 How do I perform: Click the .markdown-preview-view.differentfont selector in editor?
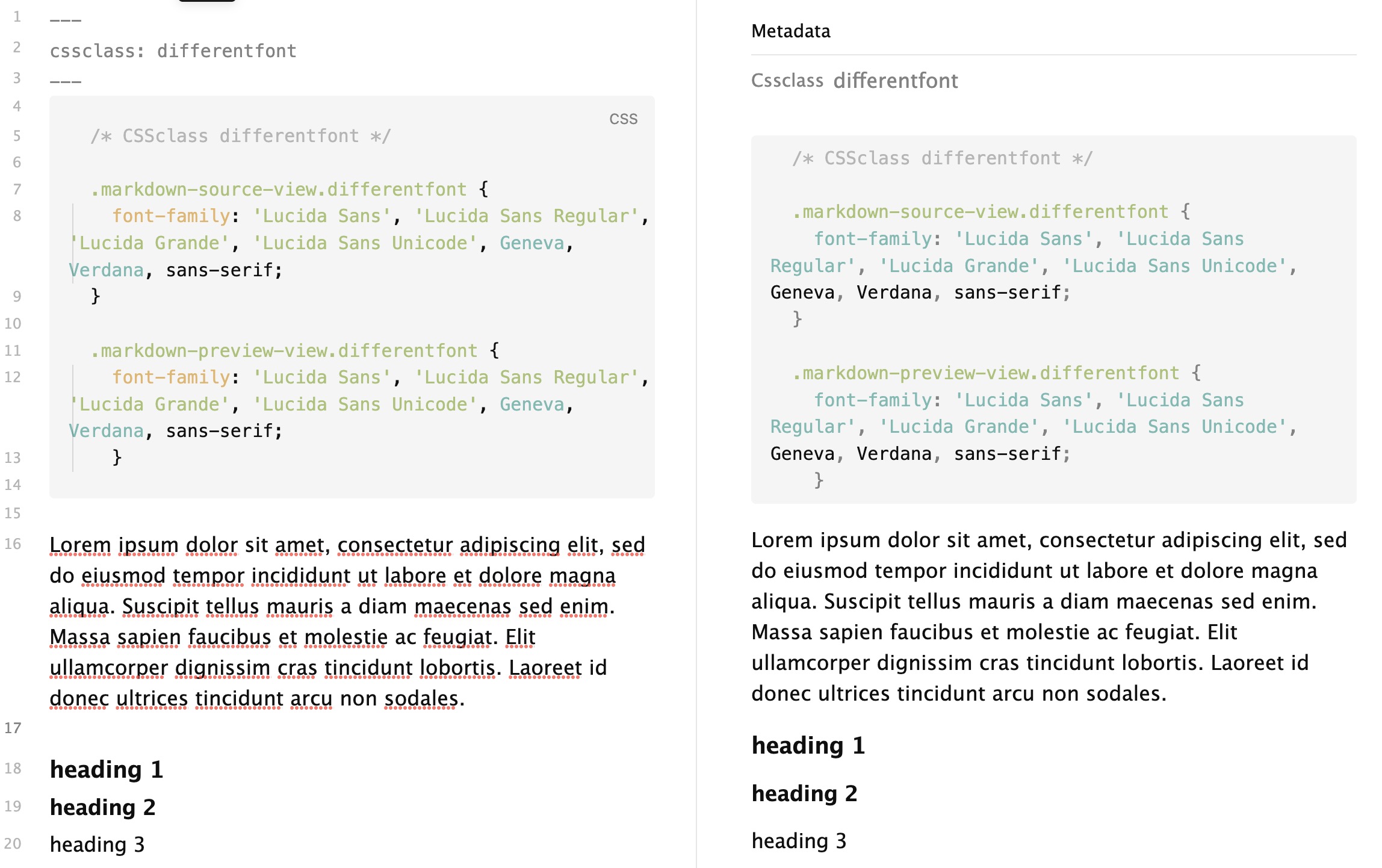pyautogui.click(x=284, y=351)
